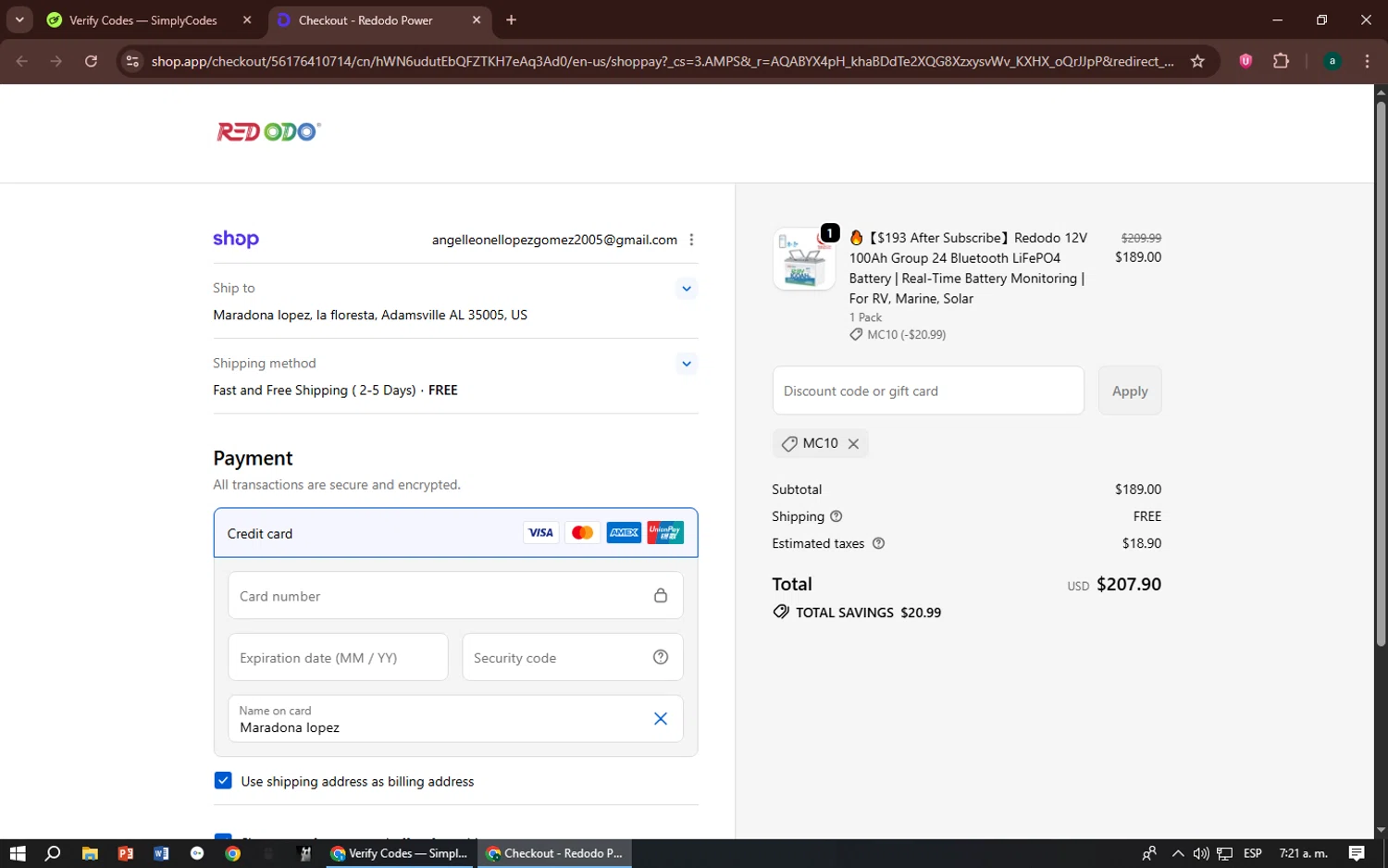Click the Discount code or gift card field

tap(928, 391)
